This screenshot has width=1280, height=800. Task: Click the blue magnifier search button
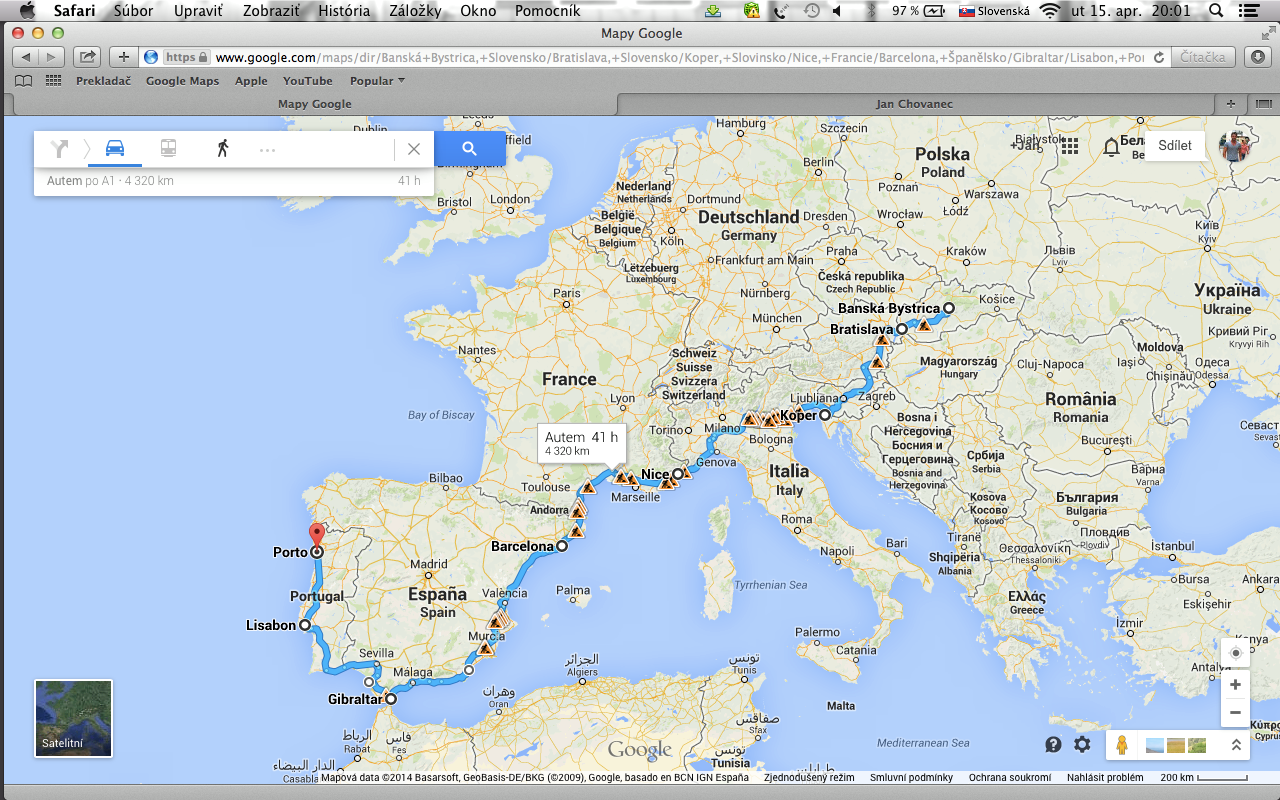coord(469,149)
